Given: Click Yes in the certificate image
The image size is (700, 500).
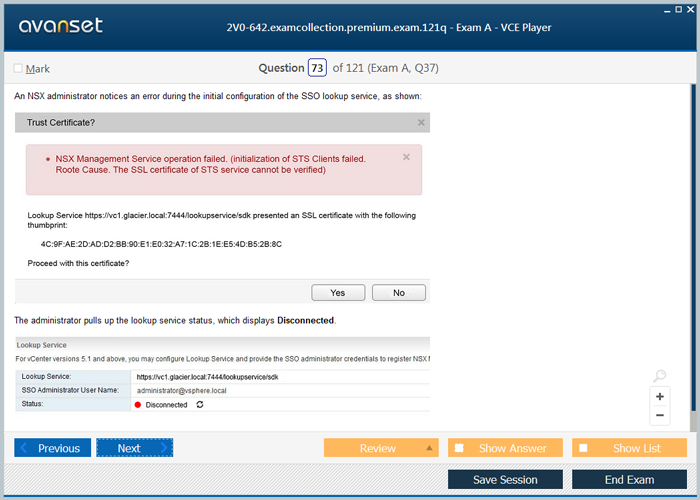Looking at the screenshot, I should (338, 293).
